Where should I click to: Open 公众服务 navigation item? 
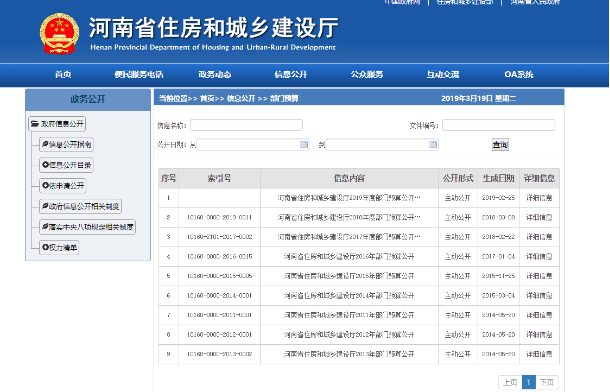coord(366,74)
